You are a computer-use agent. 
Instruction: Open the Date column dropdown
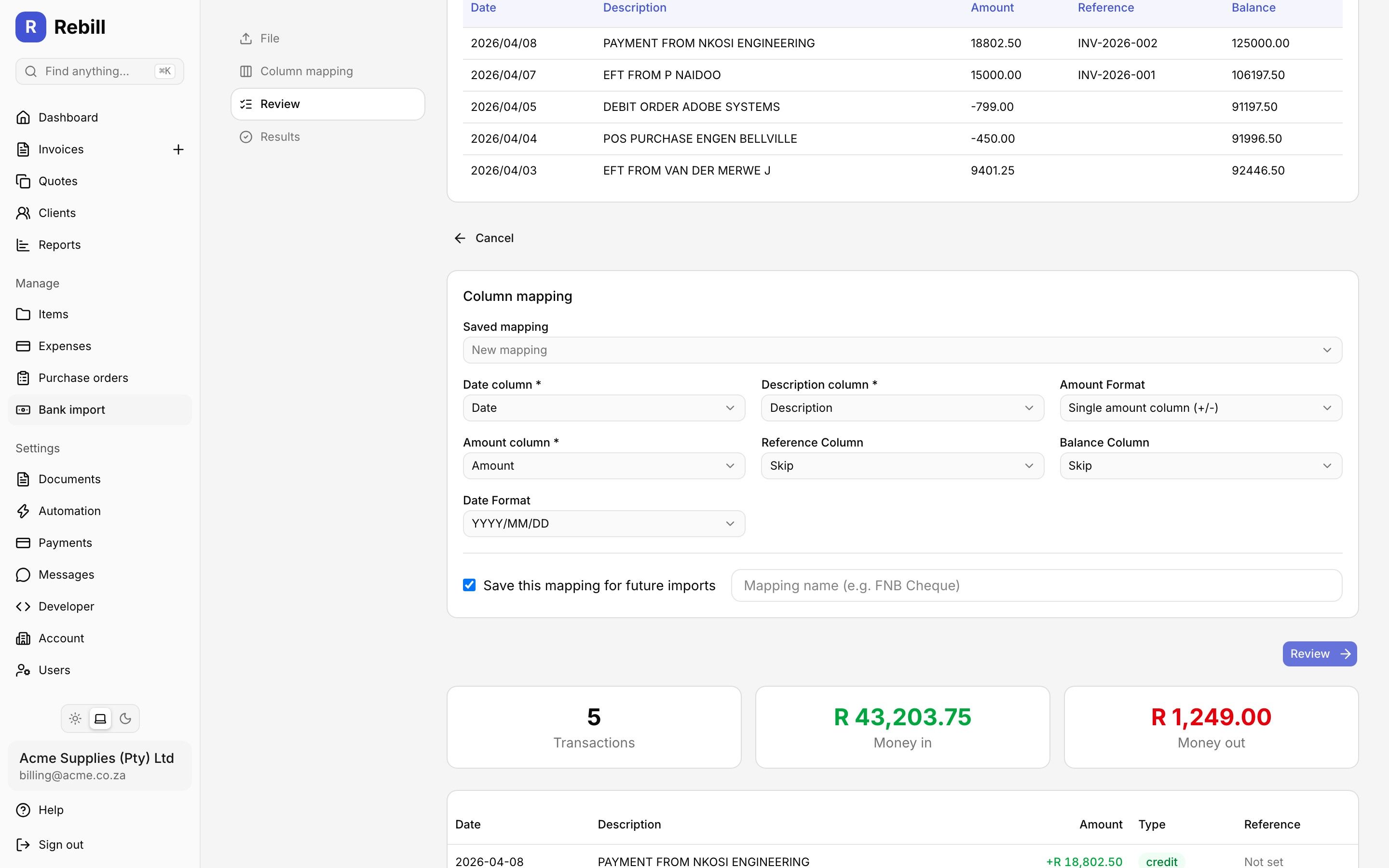click(x=604, y=408)
